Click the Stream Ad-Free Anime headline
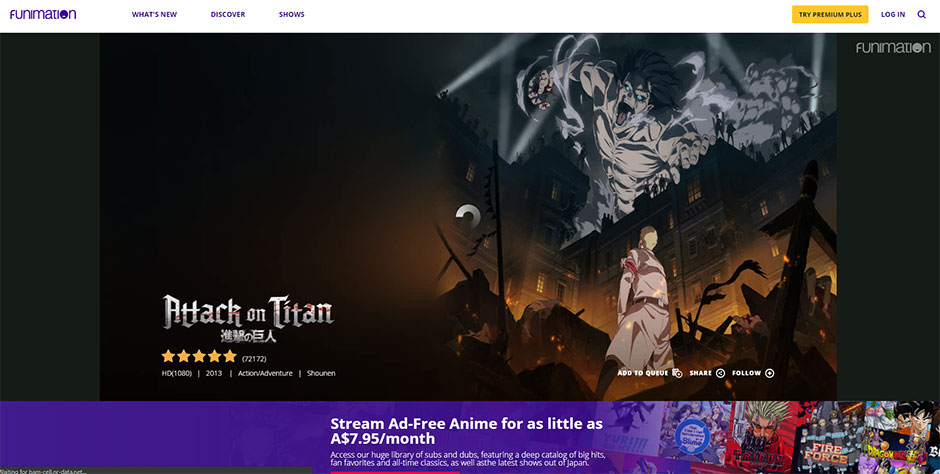Viewport: 940px width, 474px height. (466, 431)
